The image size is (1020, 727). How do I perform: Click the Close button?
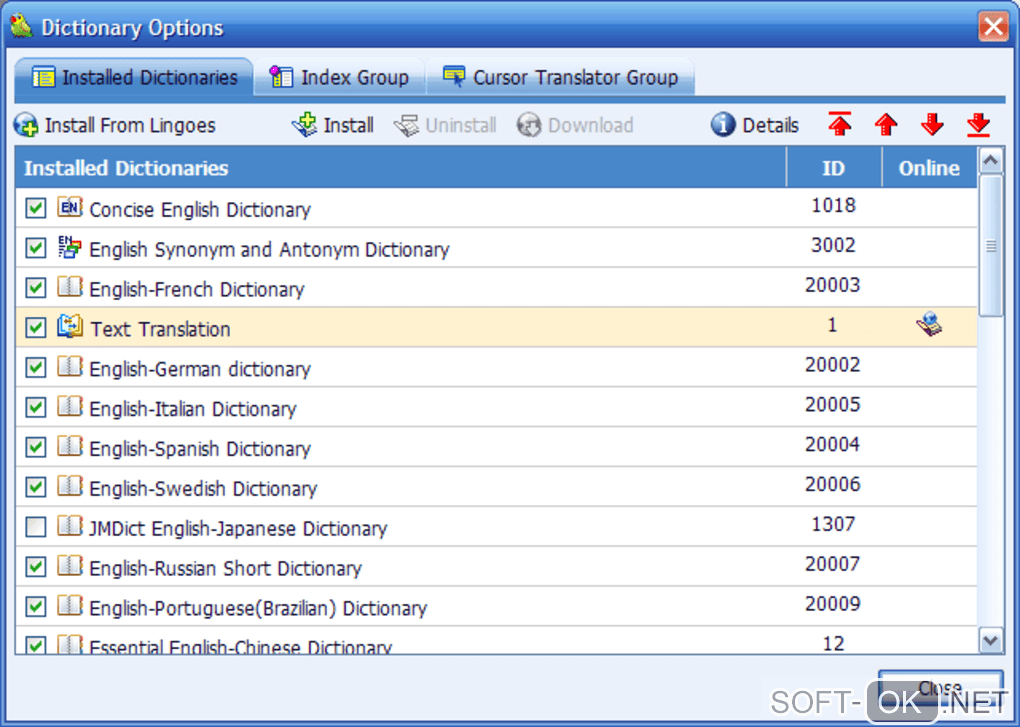click(x=940, y=688)
